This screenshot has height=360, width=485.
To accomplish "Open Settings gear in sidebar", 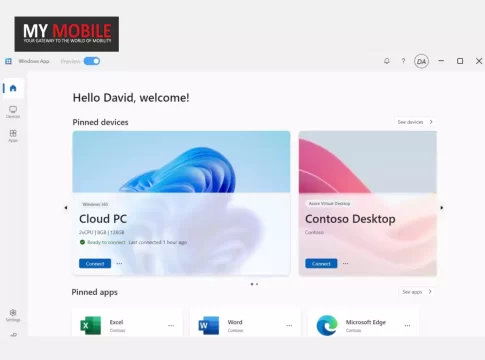I will click(x=13, y=315).
